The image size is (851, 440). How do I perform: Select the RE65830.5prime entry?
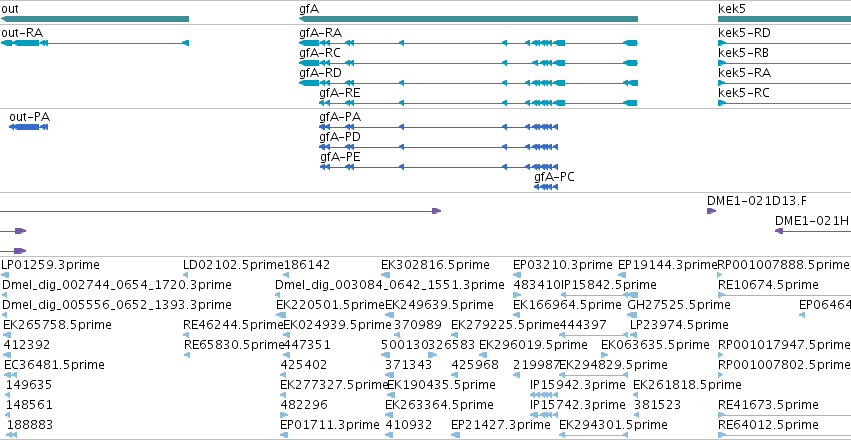(233, 345)
